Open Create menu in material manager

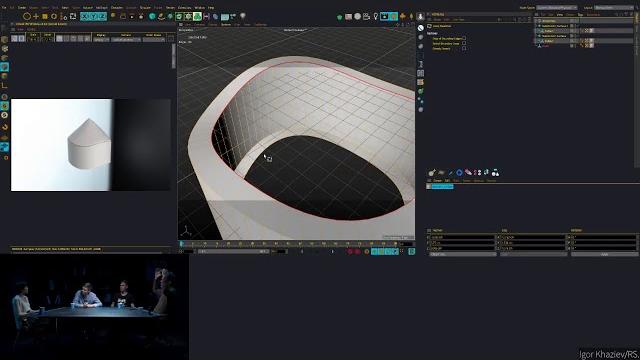437,180
